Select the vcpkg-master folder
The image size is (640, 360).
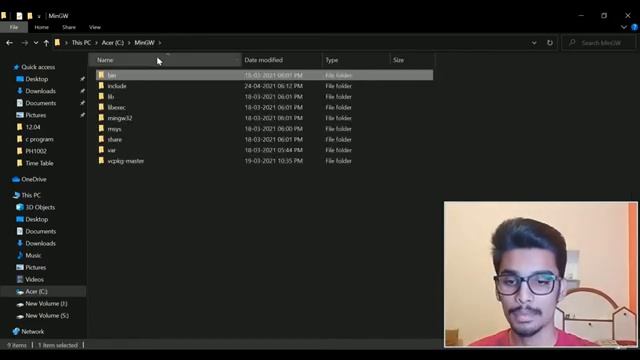264,161
